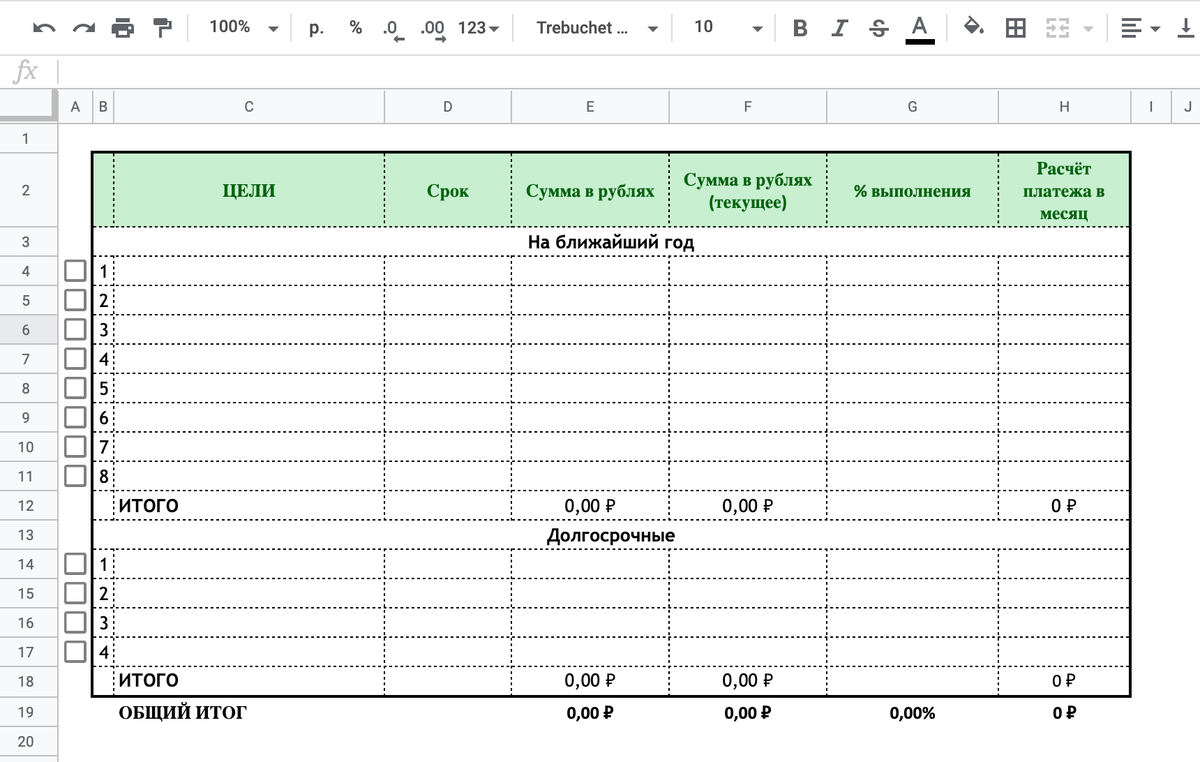
Task: Toggle italic formatting
Action: 839,28
